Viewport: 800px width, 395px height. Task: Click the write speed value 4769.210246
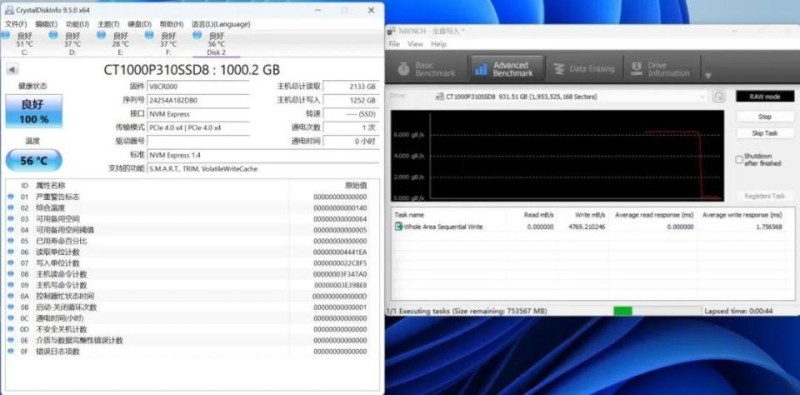[587, 227]
